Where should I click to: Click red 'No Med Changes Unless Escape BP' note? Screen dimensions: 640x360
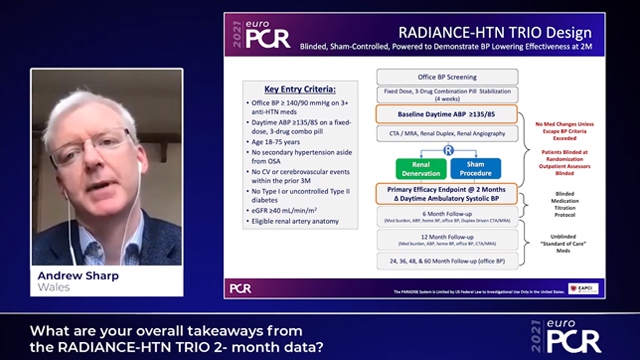tap(564, 131)
